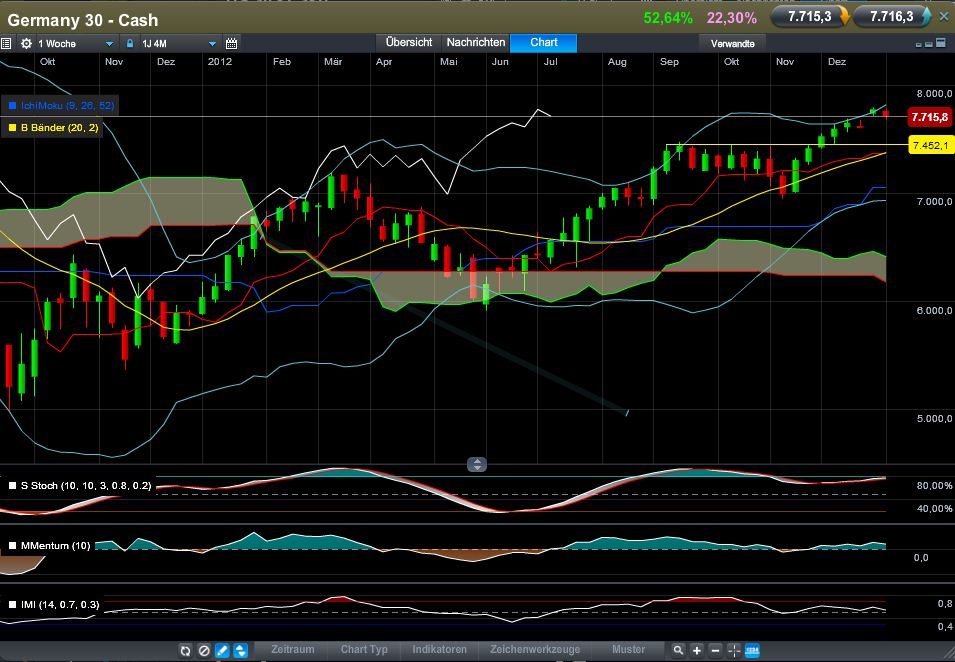The image size is (955, 662).
Task: Click the refresh chart icon in bottom toolbar
Action: tap(186, 650)
